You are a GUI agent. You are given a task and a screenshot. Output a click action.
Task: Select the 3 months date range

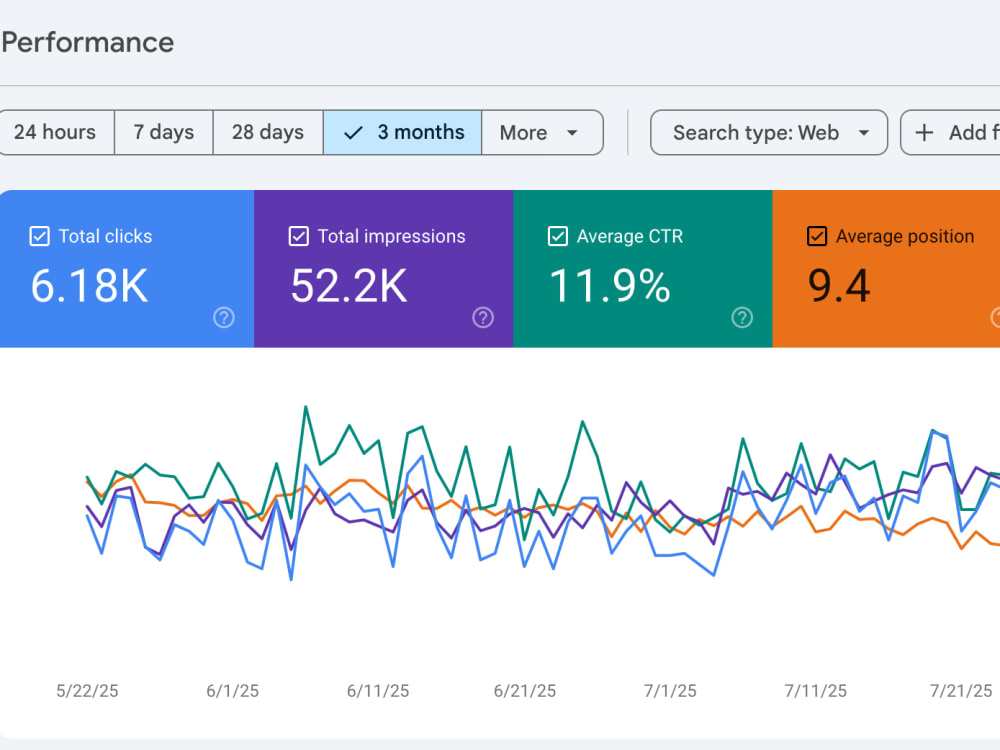[x=402, y=133]
